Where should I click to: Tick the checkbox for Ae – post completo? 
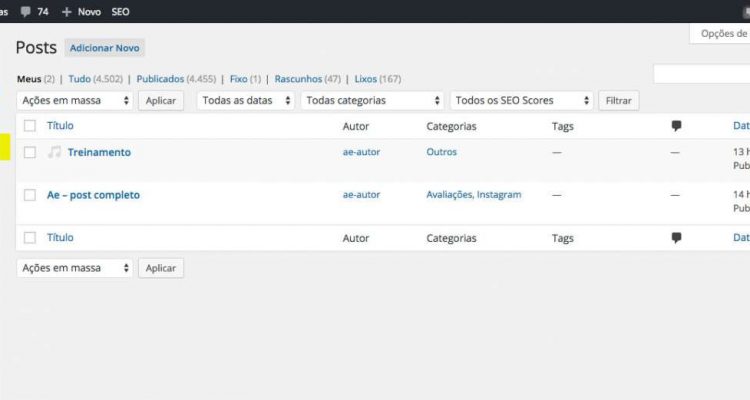click(30, 195)
